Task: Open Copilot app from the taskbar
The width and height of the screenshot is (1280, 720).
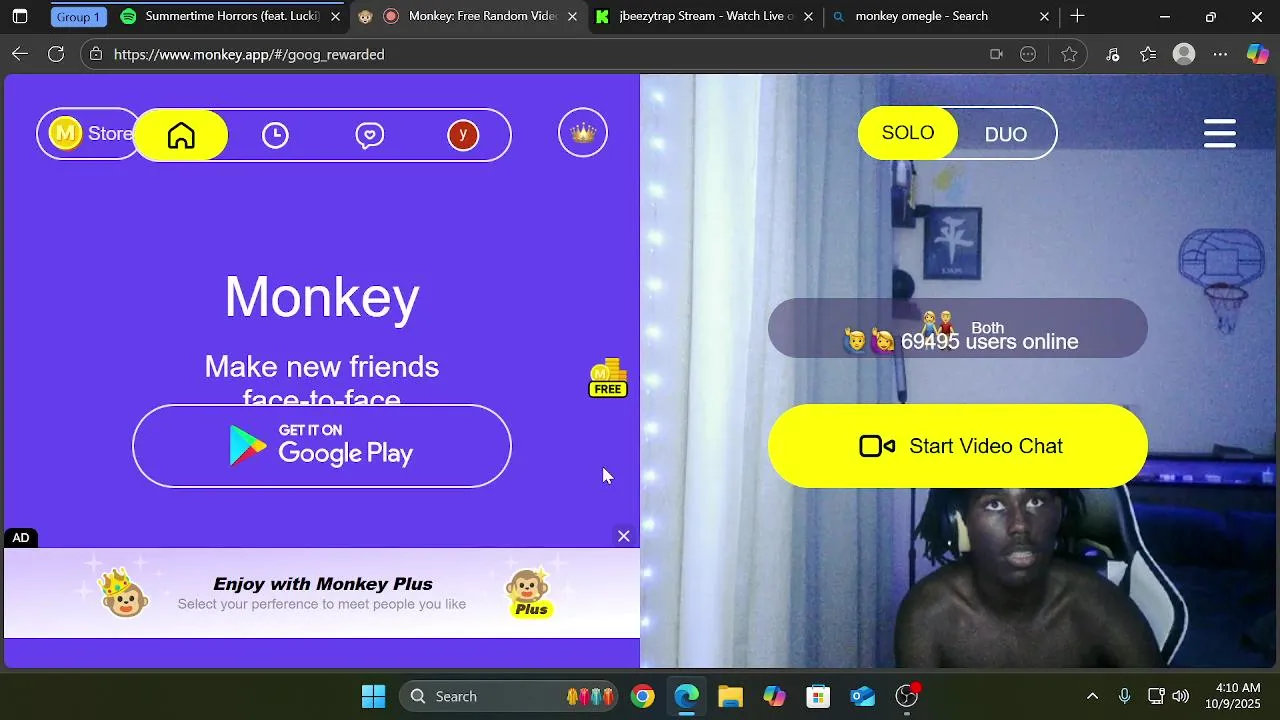Action: point(774,696)
